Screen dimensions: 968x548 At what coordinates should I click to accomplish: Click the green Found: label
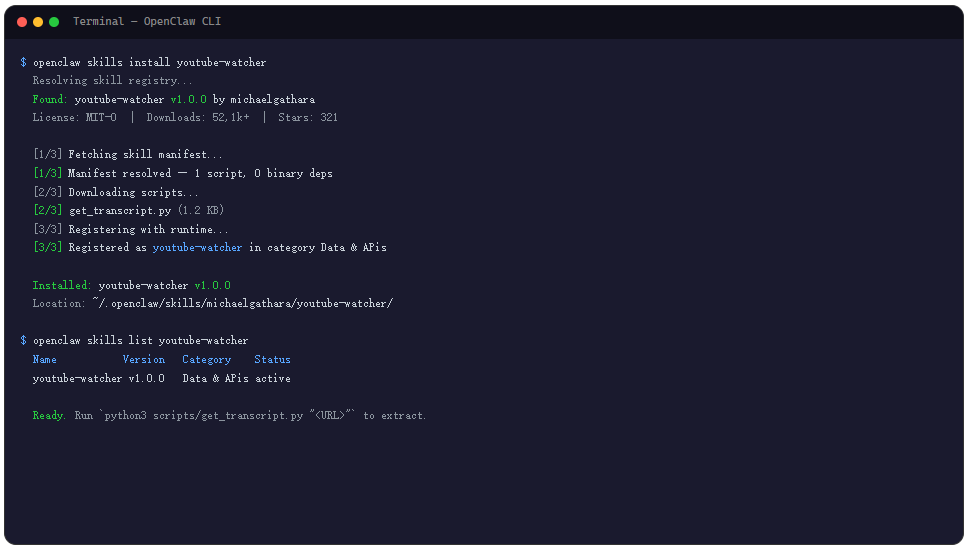tap(49, 99)
